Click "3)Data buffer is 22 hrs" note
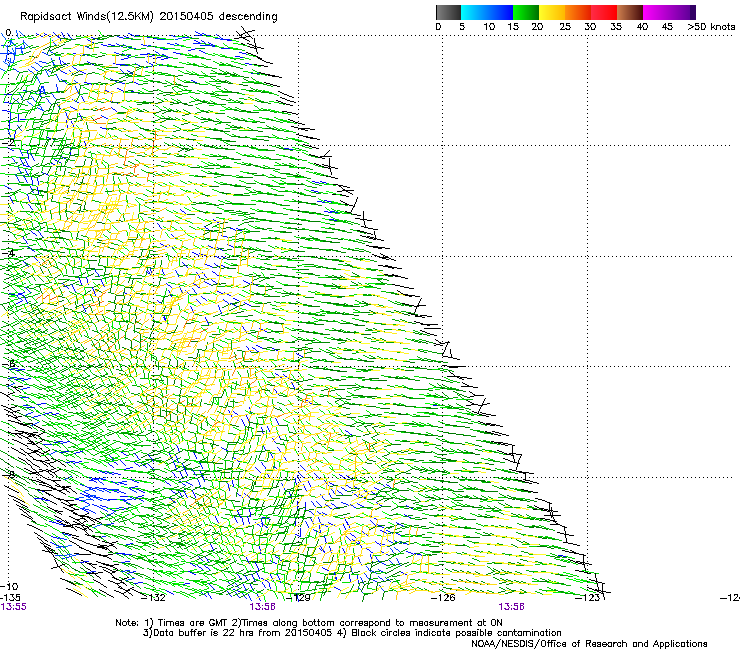This screenshot has width=740, height=650. click(199, 633)
